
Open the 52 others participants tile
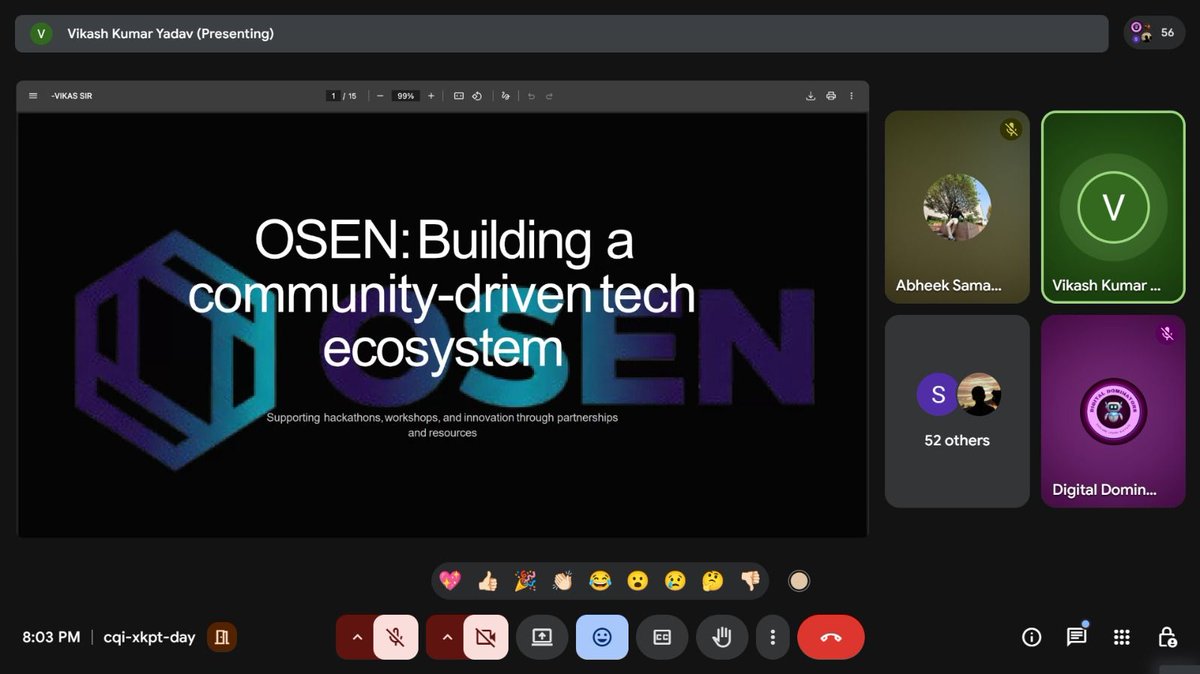[x=957, y=411]
